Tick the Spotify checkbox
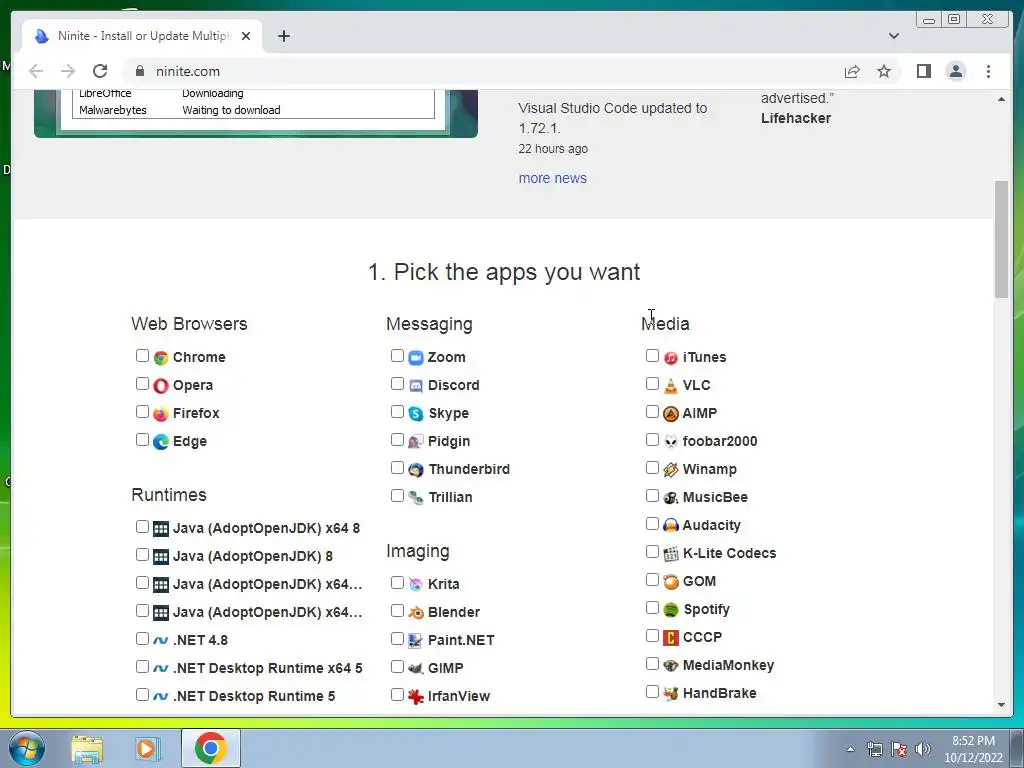Image resolution: width=1024 pixels, height=768 pixels. point(652,608)
